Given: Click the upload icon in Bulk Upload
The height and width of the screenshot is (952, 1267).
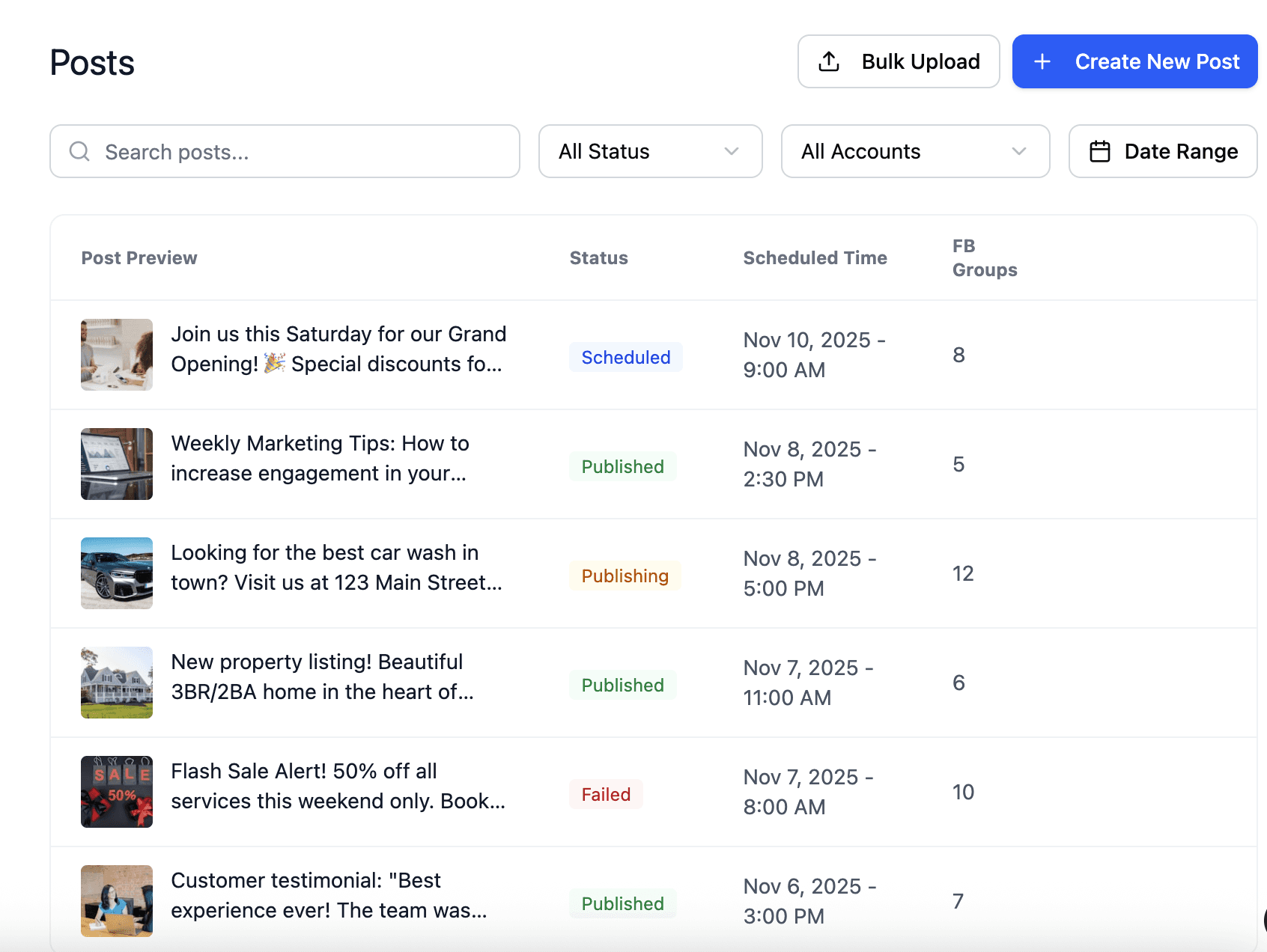Looking at the screenshot, I should tap(829, 61).
